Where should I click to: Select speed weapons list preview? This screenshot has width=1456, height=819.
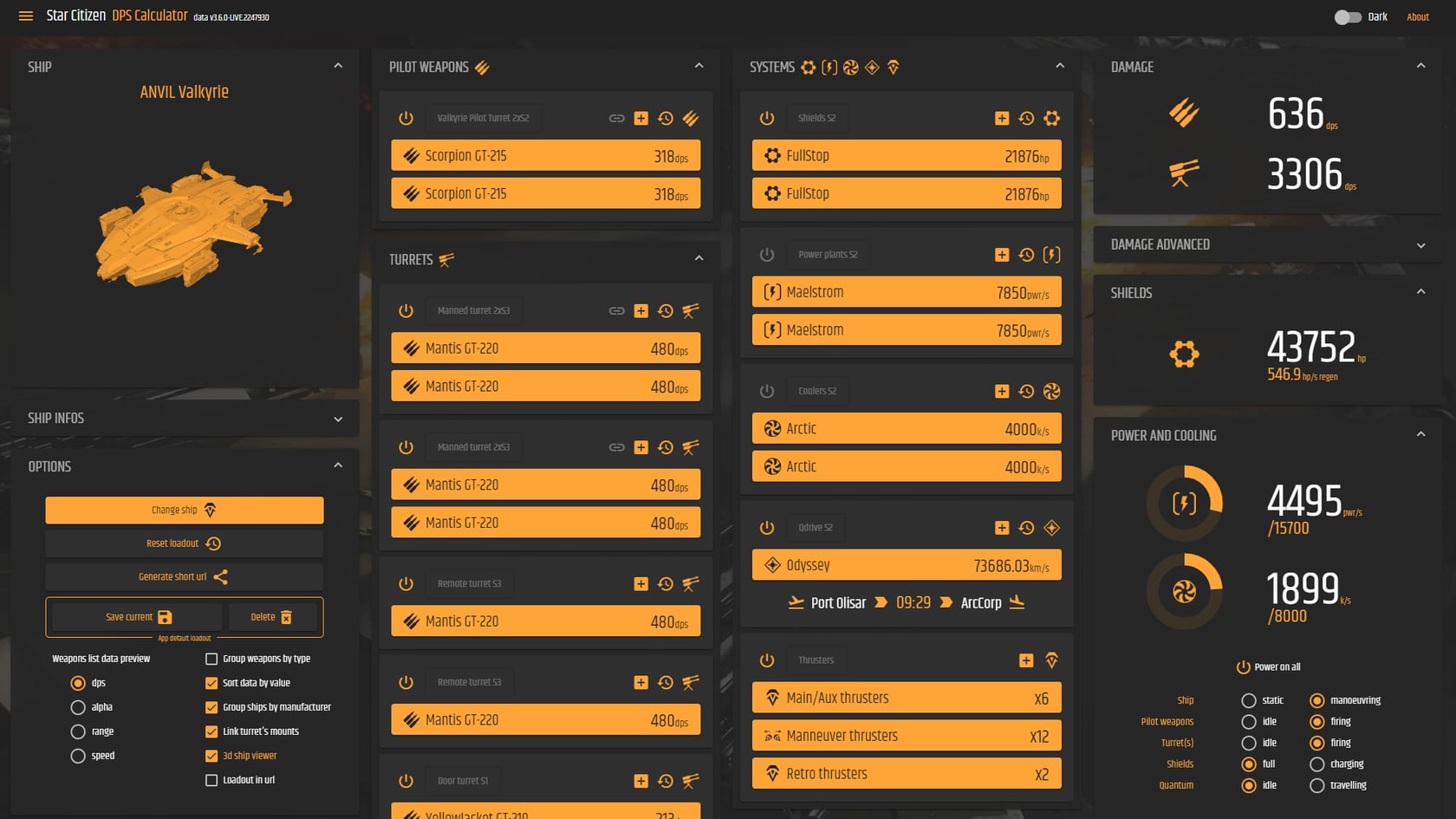78,756
